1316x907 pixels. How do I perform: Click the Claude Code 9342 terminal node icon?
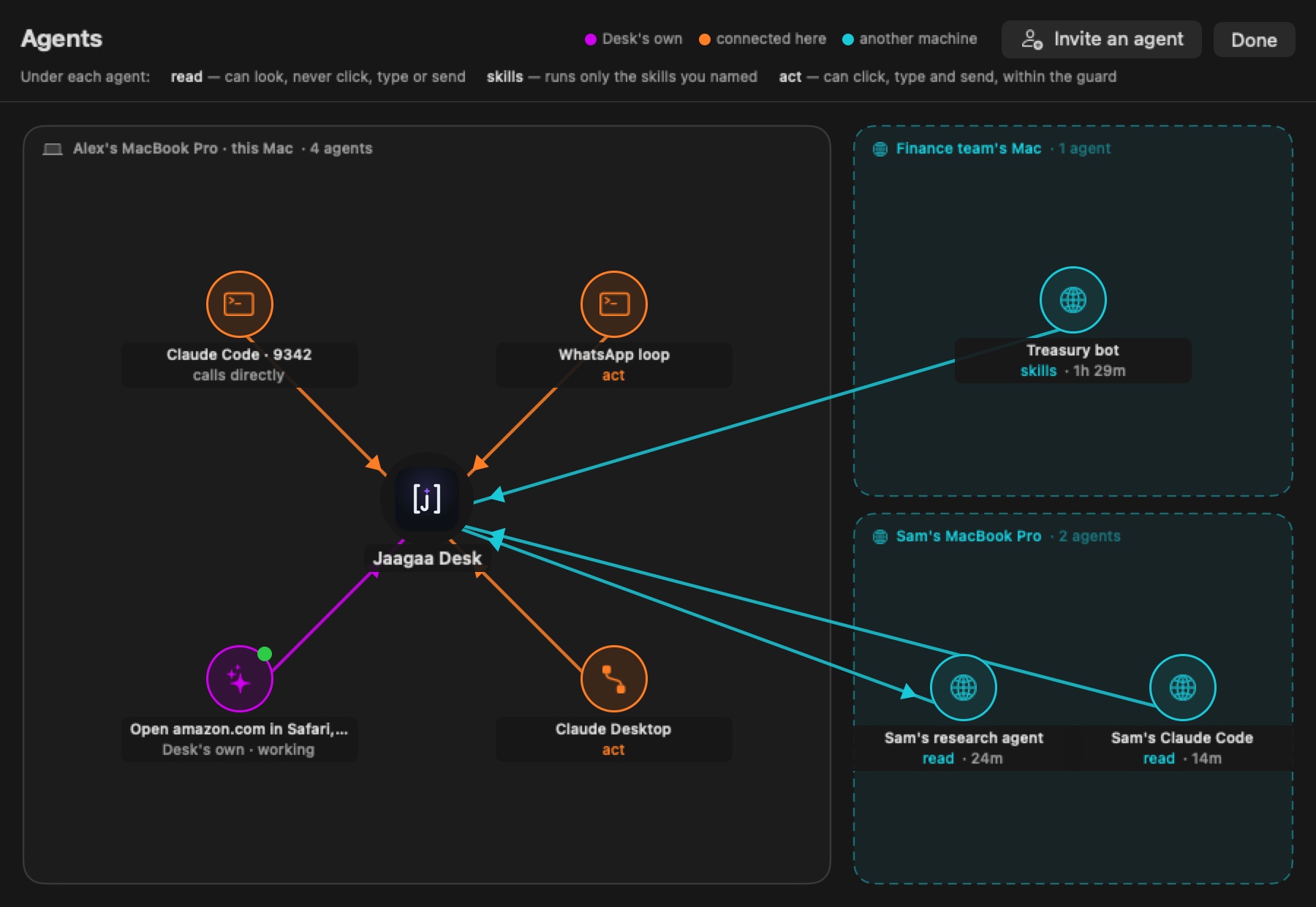click(240, 304)
